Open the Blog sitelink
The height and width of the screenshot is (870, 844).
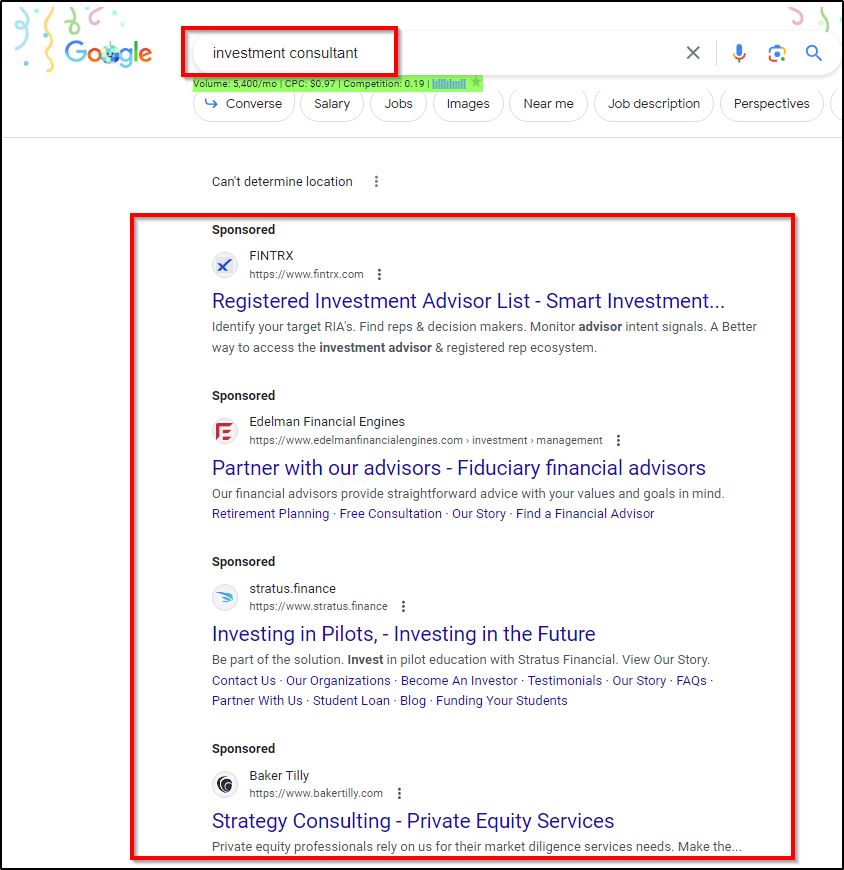[x=413, y=701]
